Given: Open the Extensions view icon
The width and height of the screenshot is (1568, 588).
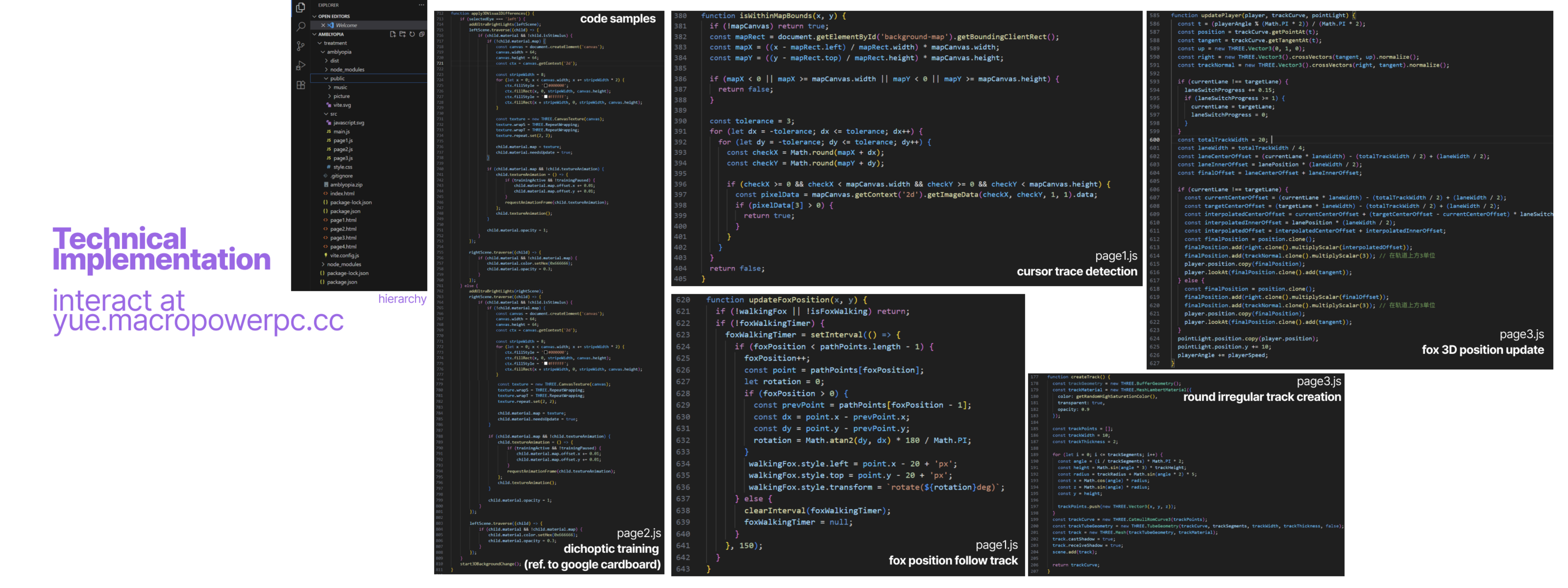Looking at the screenshot, I should point(300,85).
